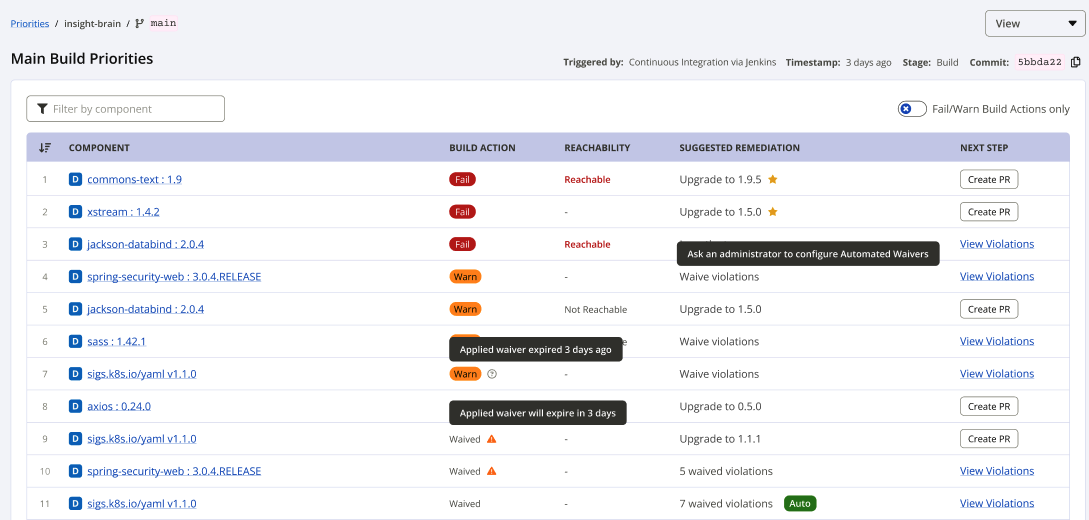Click the warning triangle in row 10 Waived
1089x520 pixels.
tap(492, 471)
